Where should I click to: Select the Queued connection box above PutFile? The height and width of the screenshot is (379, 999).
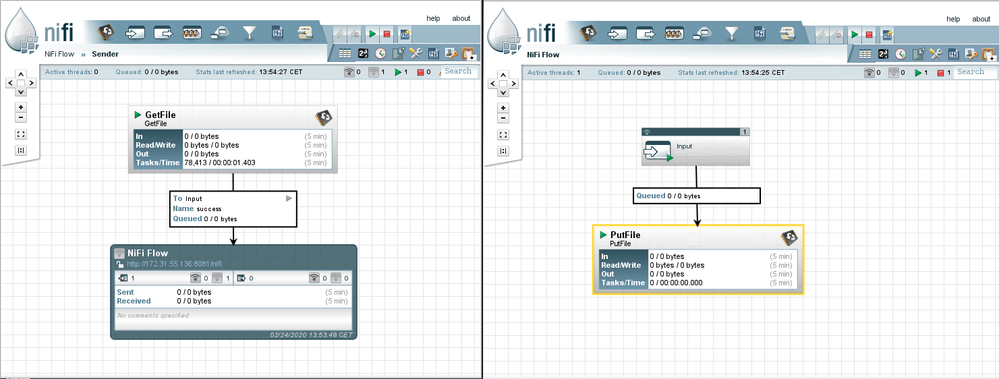(697, 196)
